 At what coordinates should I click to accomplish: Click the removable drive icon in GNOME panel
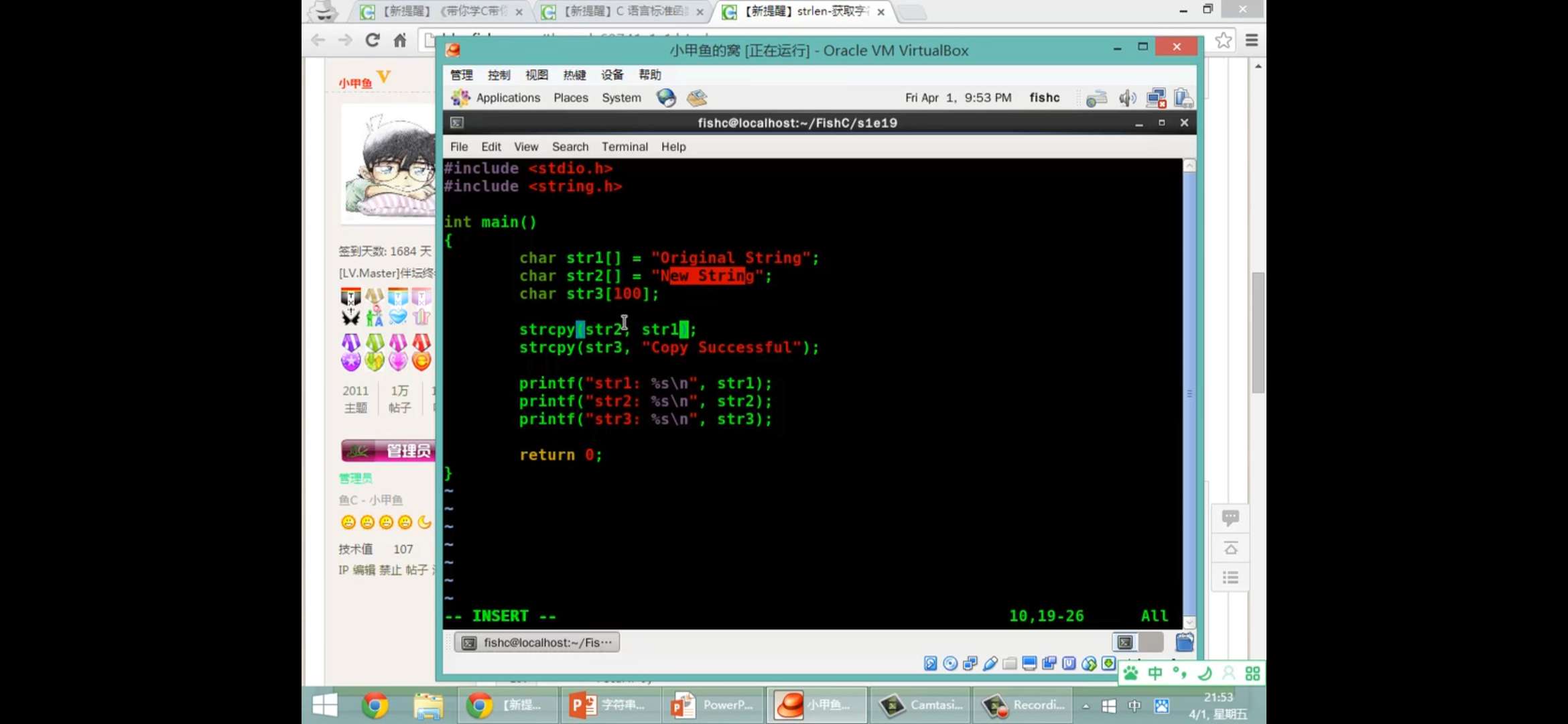1096,99
